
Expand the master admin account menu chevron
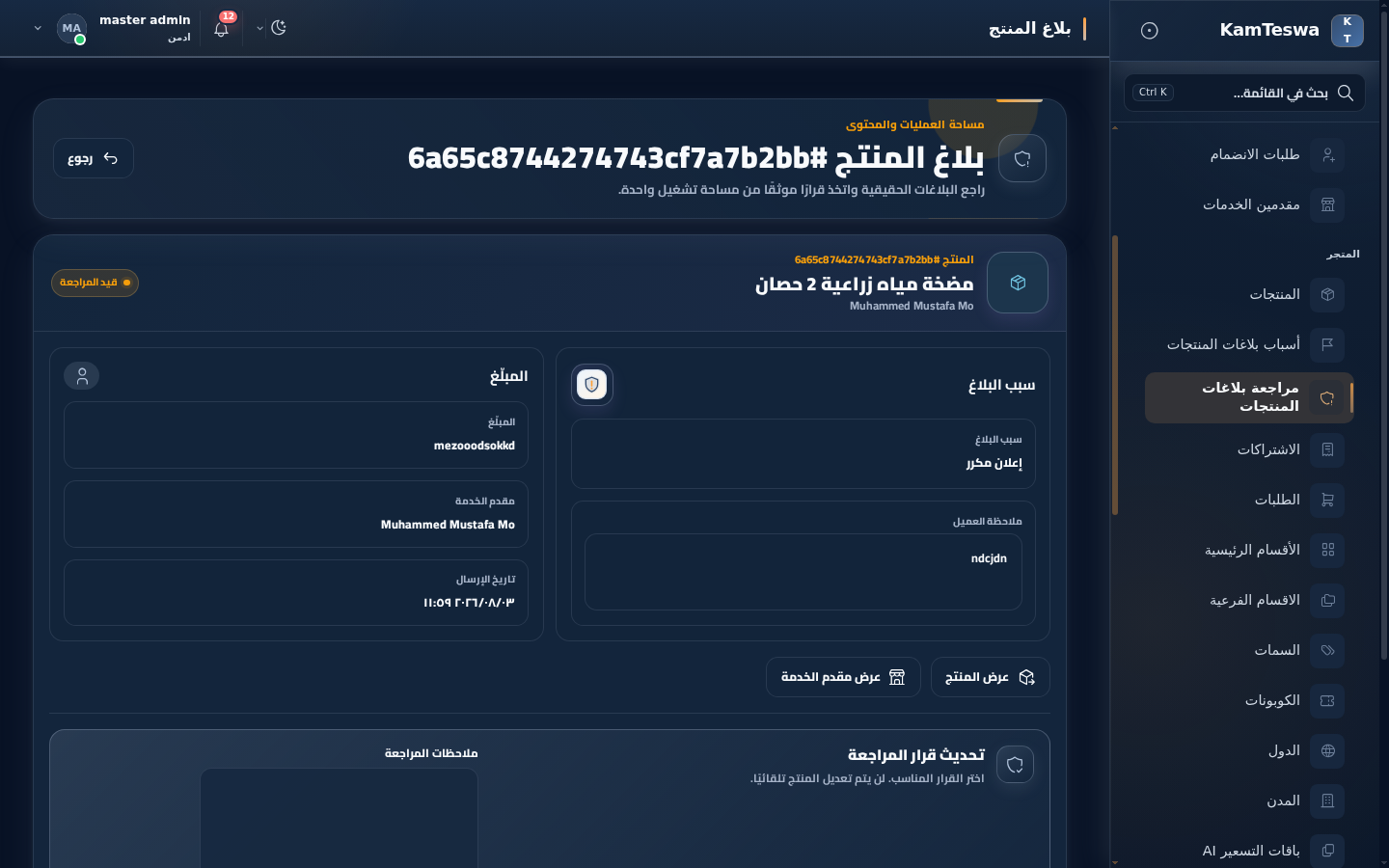coord(38,29)
